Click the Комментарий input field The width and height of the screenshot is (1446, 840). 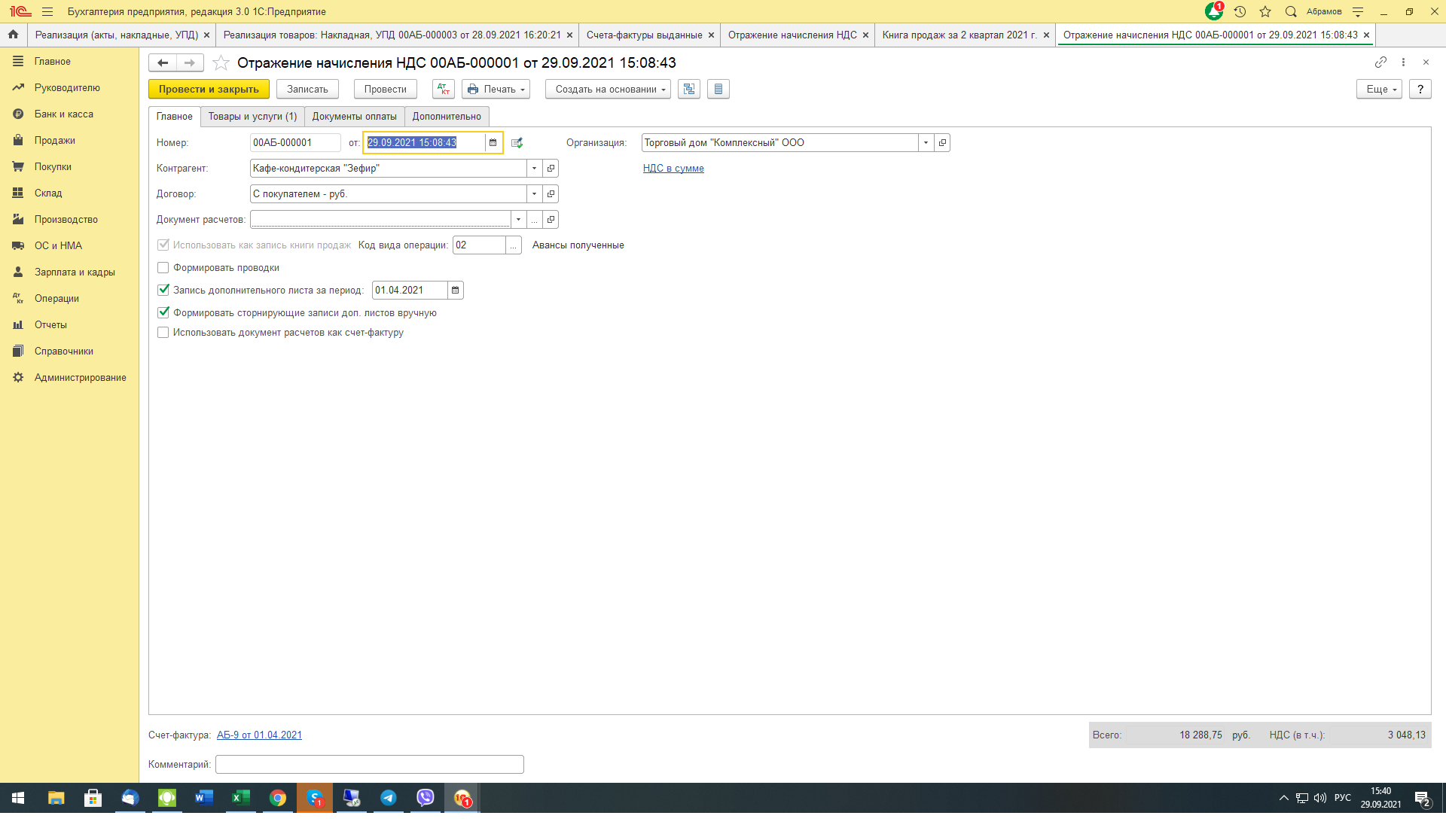[x=369, y=764]
